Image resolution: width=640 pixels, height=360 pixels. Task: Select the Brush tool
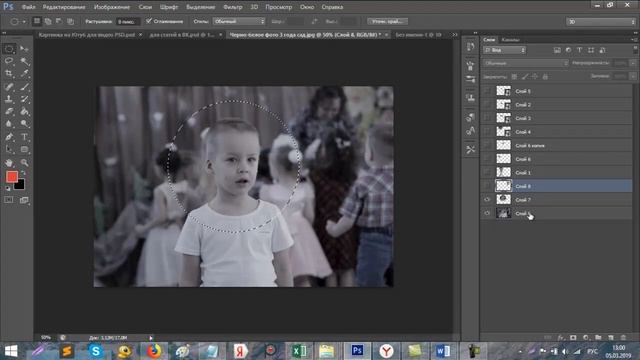(24, 87)
